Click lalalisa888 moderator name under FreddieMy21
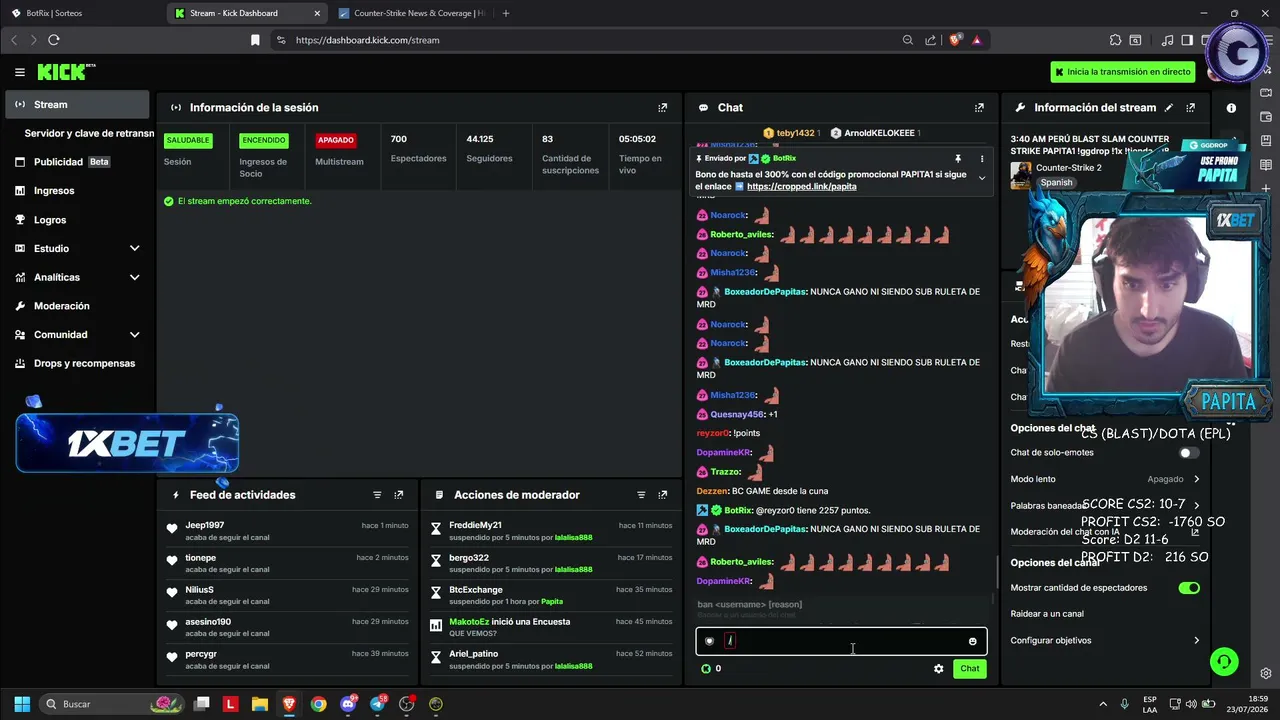The image size is (1280, 720). click(x=574, y=537)
